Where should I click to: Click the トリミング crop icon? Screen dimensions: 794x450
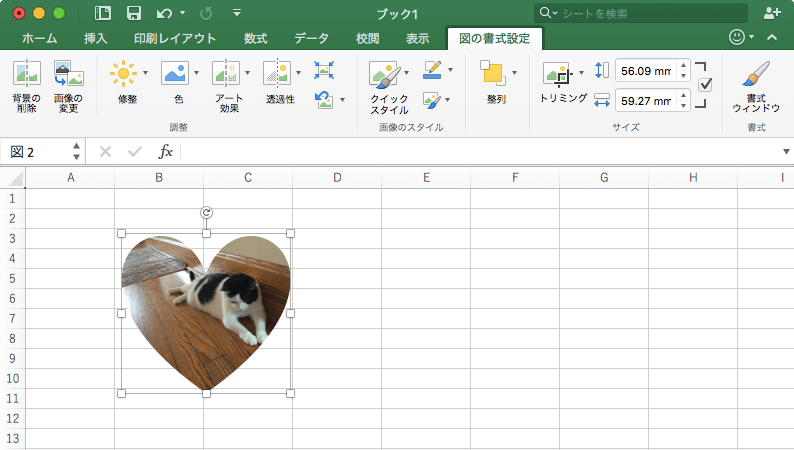(x=558, y=74)
